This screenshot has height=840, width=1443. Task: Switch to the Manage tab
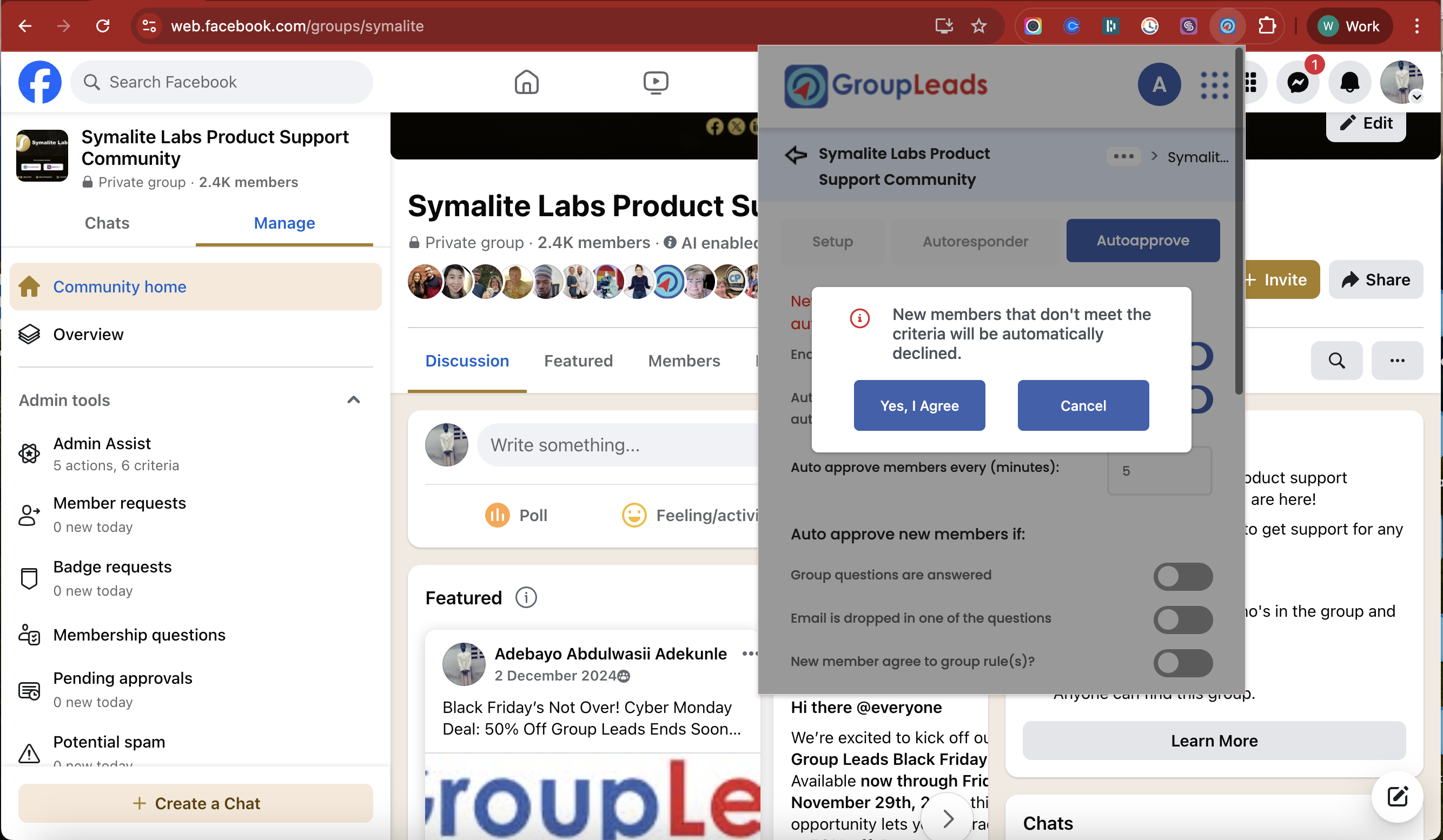284,223
